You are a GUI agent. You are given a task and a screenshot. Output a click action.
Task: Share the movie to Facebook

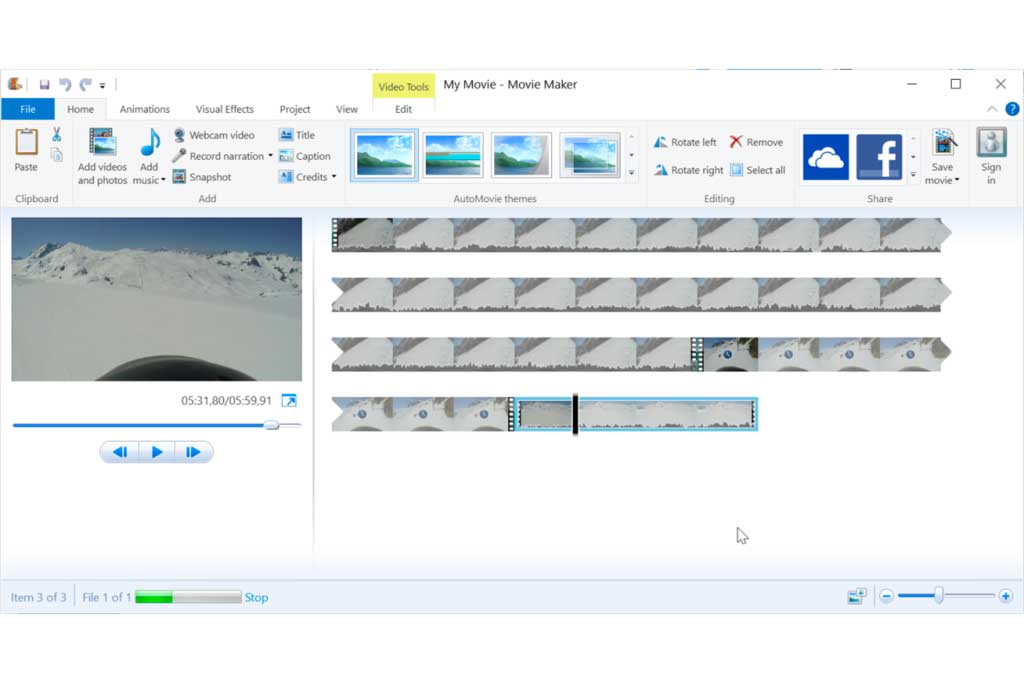[879, 157]
